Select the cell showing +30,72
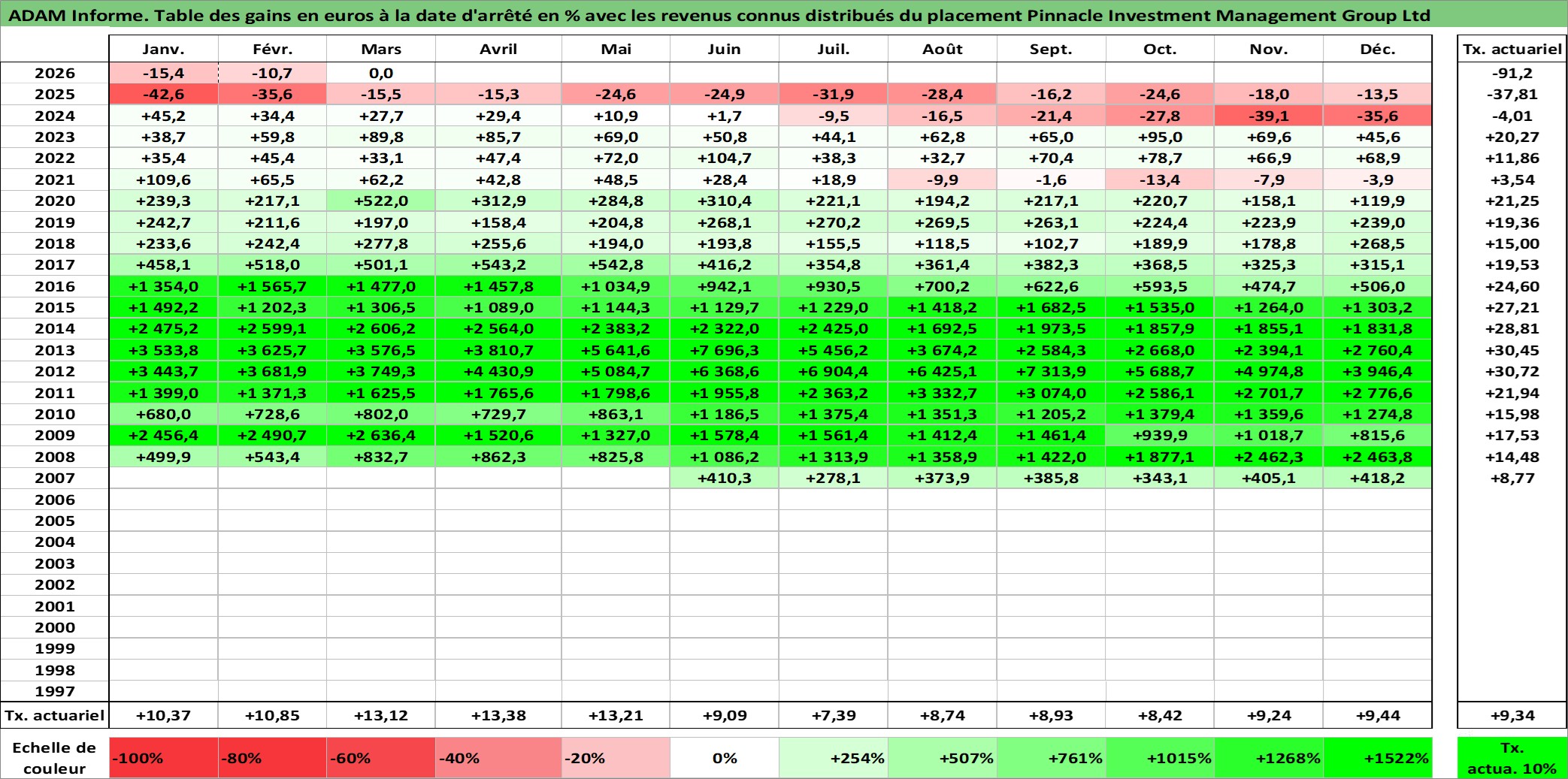Image resolution: width=1568 pixels, height=779 pixels. tap(1512, 371)
